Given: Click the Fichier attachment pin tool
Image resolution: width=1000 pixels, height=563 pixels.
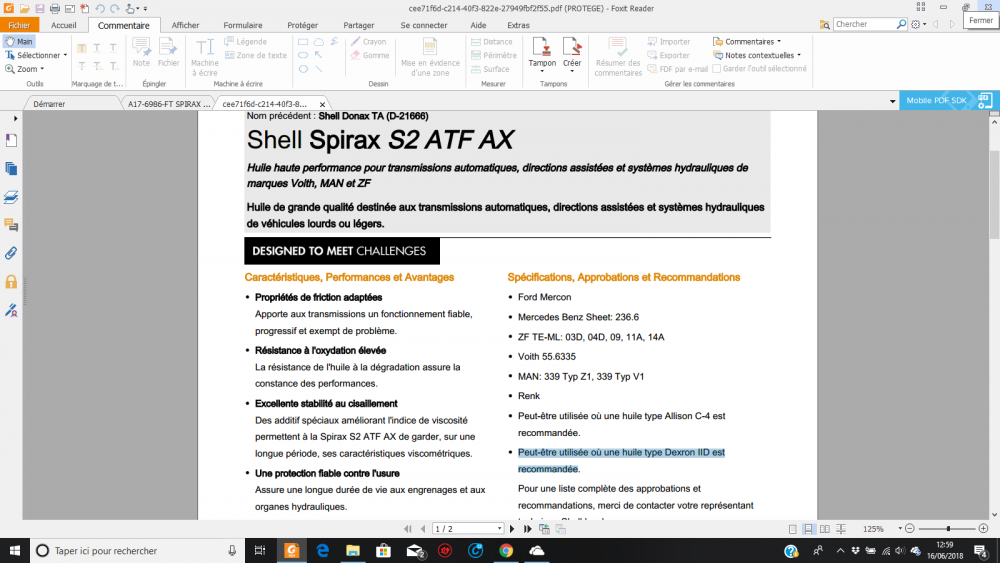Looking at the screenshot, I should [x=168, y=52].
